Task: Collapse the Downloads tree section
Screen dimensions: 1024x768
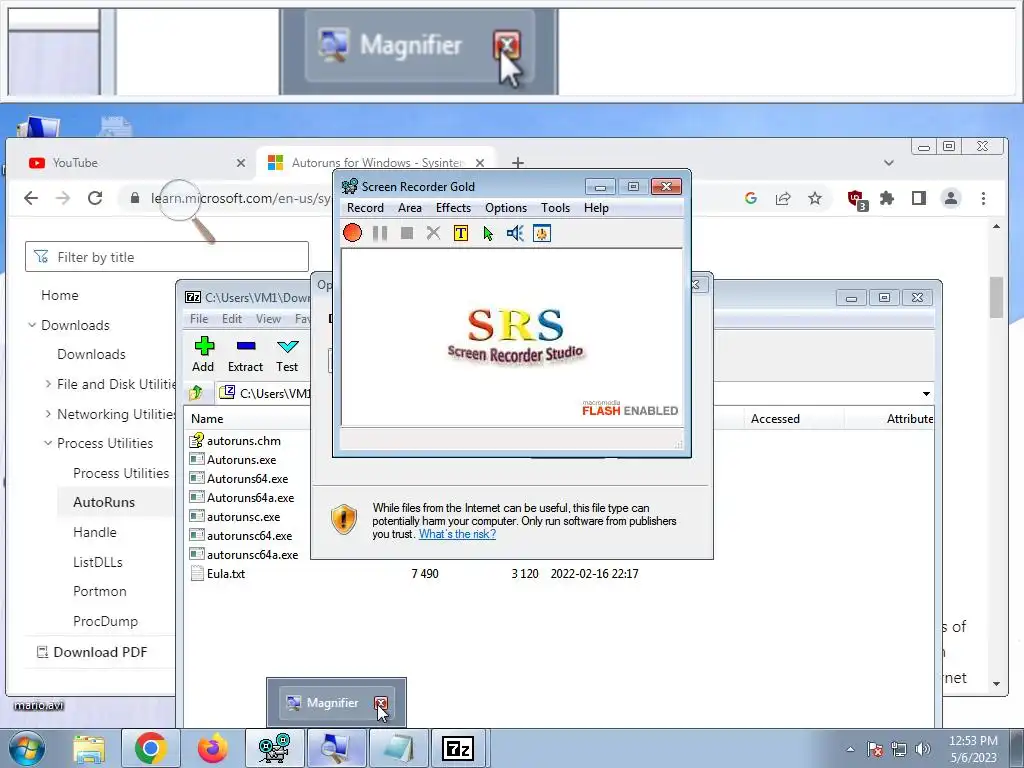Action: click(x=31, y=325)
